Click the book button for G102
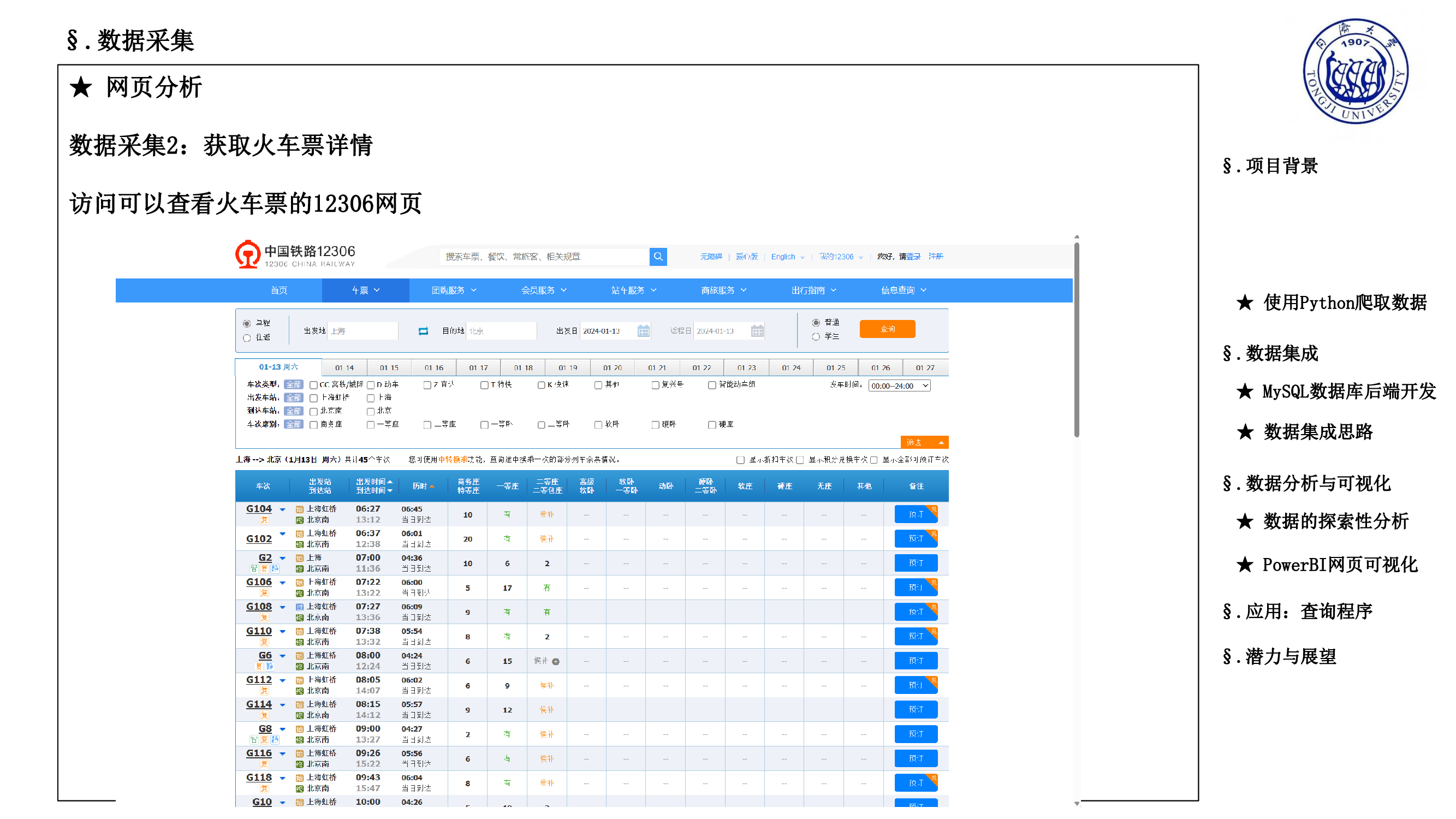This screenshot has height=819, width=1456. tap(915, 539)
